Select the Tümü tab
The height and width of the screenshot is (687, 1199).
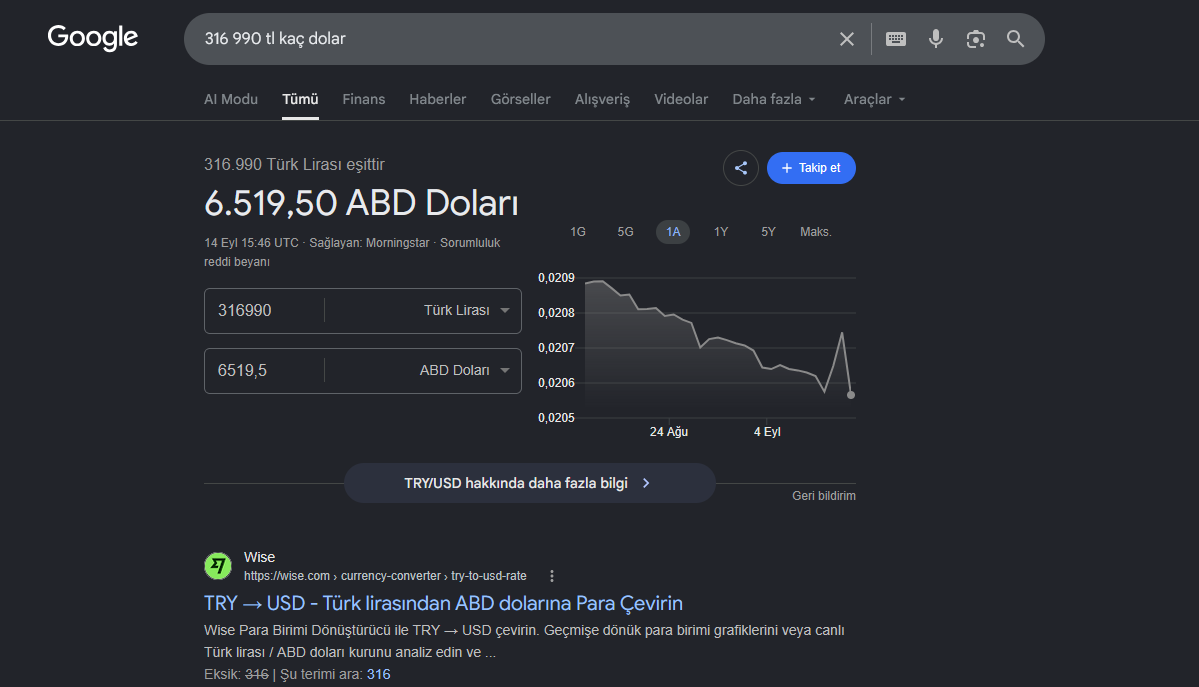(x=300, y=99)
